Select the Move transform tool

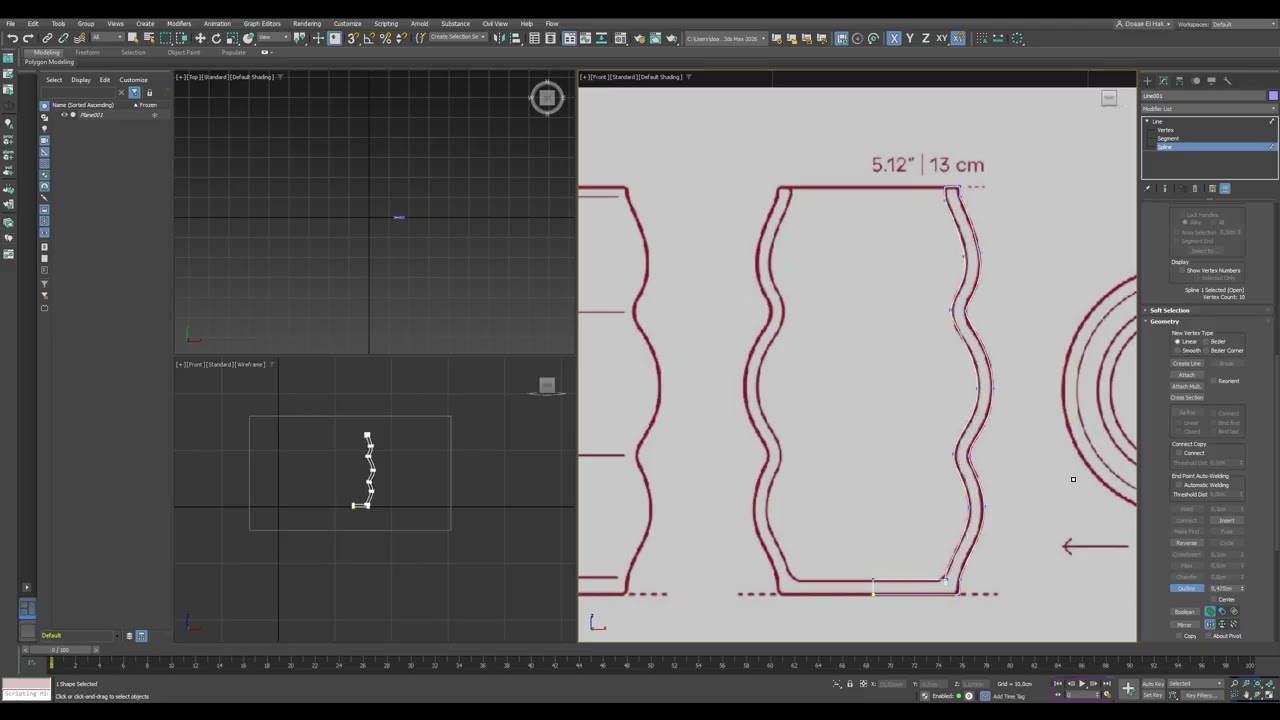(200, 38)
